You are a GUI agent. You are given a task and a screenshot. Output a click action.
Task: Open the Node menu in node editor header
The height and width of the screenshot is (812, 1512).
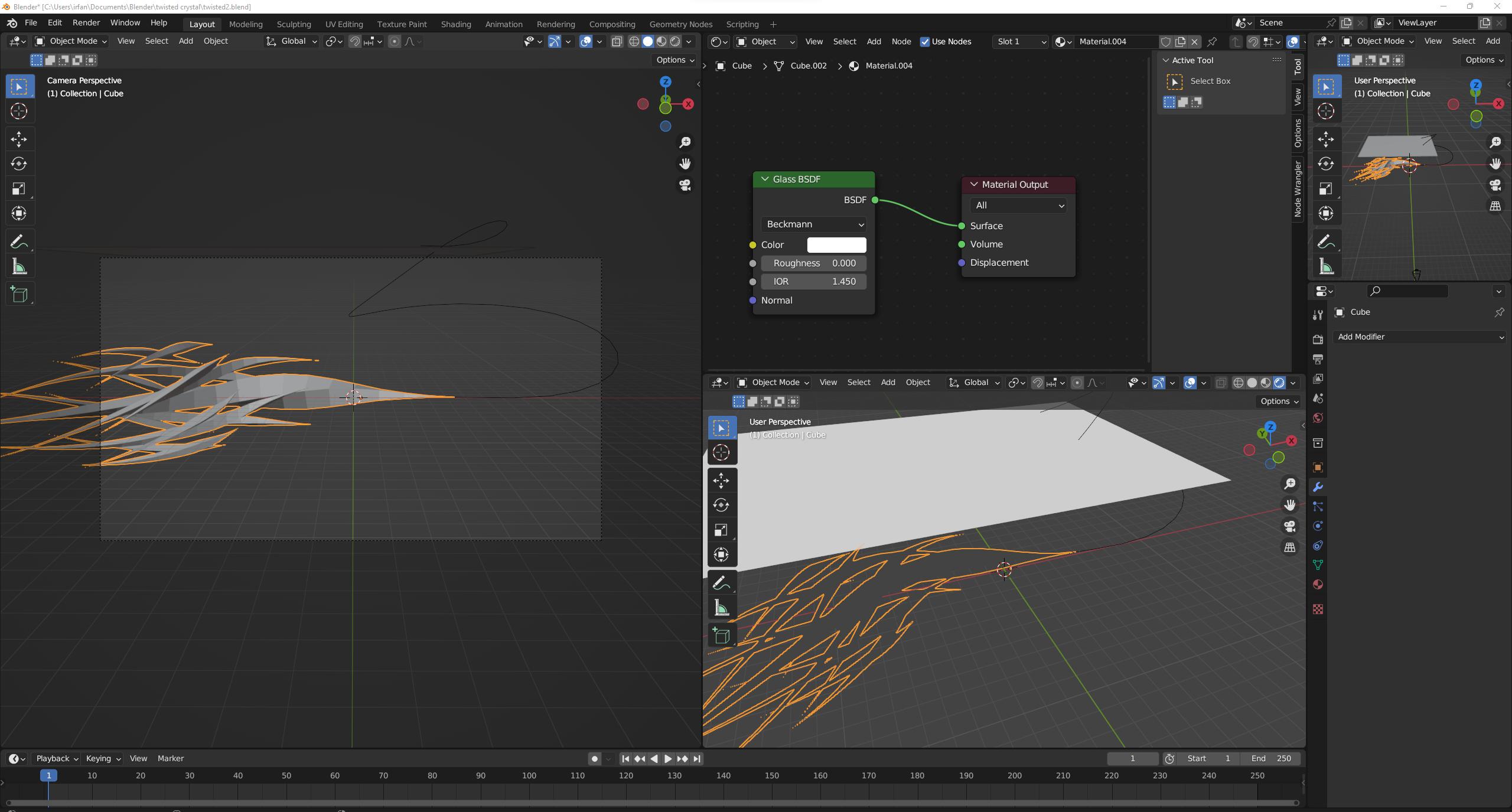(901, 41)
